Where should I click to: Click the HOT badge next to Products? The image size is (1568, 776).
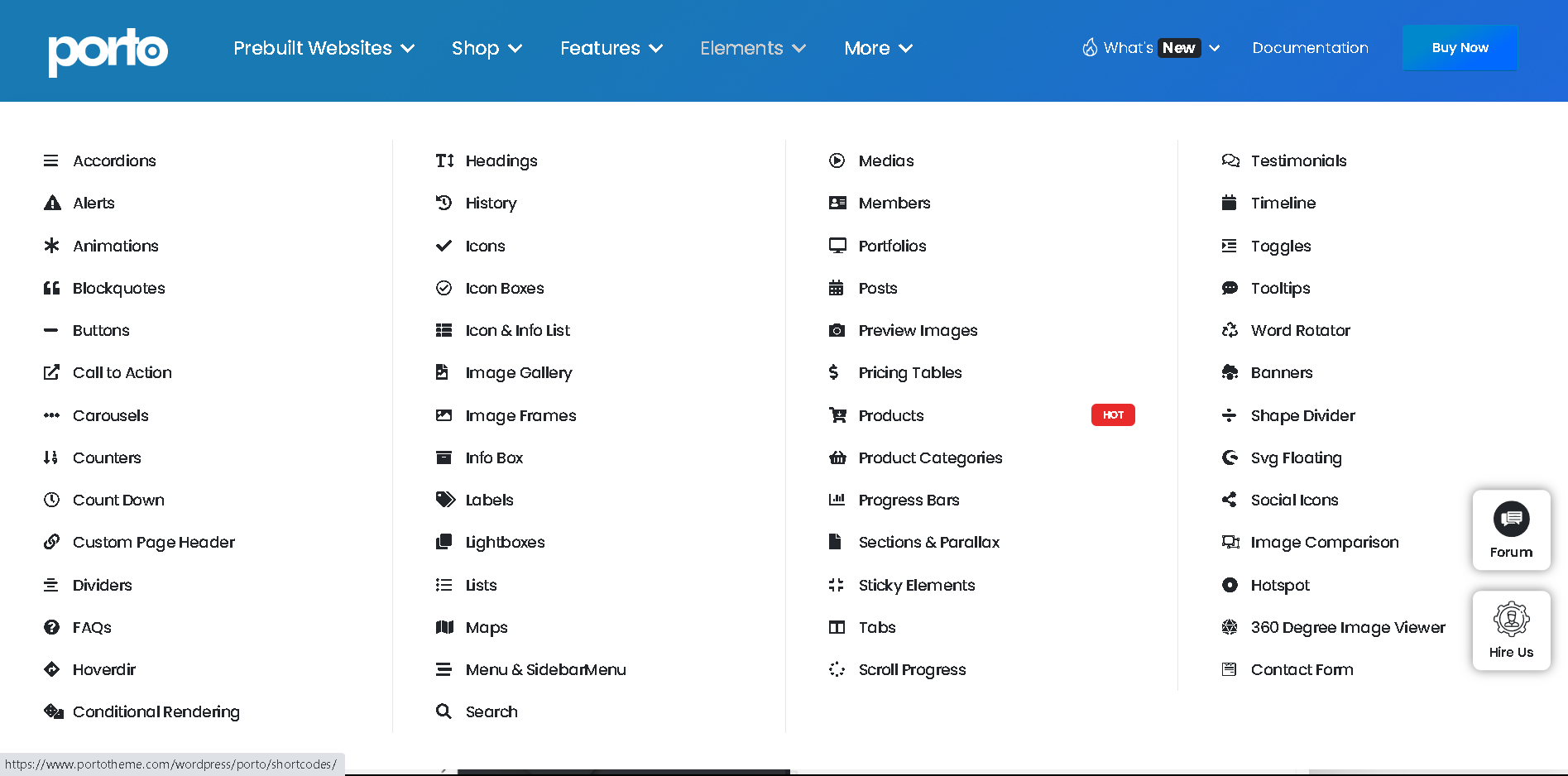click(x=1113, y=415)
